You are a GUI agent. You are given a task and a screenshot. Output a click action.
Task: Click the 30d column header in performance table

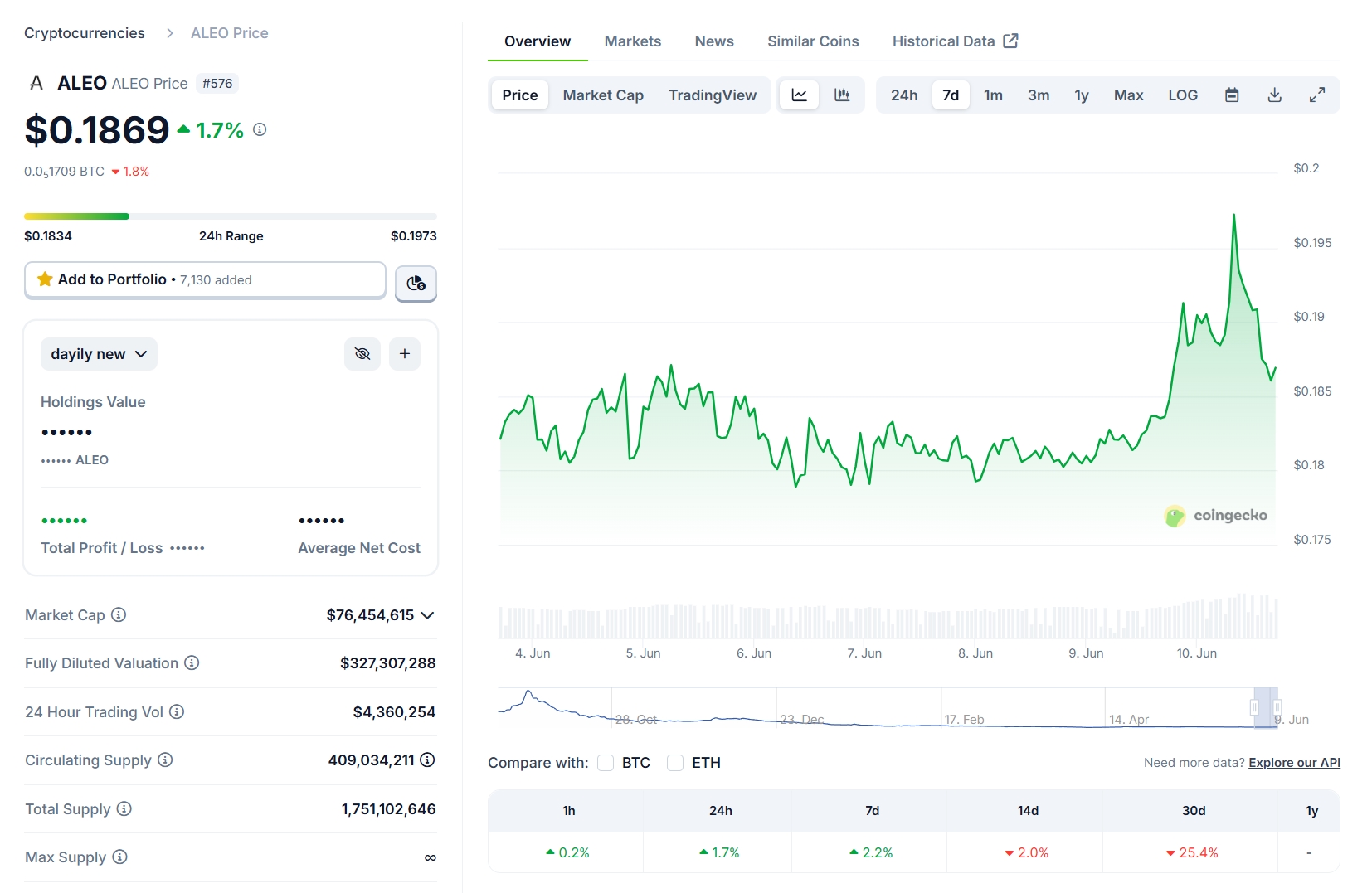pyautogui.click(x=1194, y=811)
